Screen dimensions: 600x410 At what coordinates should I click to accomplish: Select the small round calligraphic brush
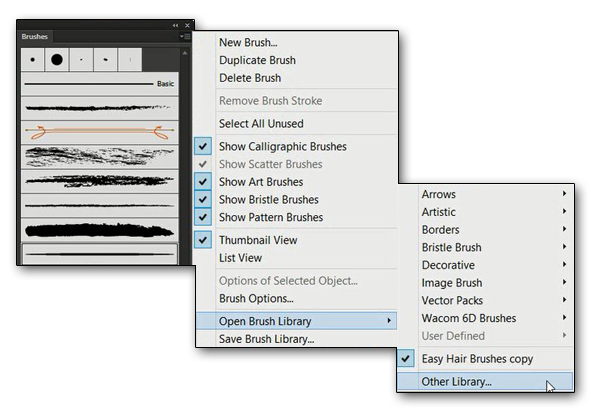pos(33,59)
